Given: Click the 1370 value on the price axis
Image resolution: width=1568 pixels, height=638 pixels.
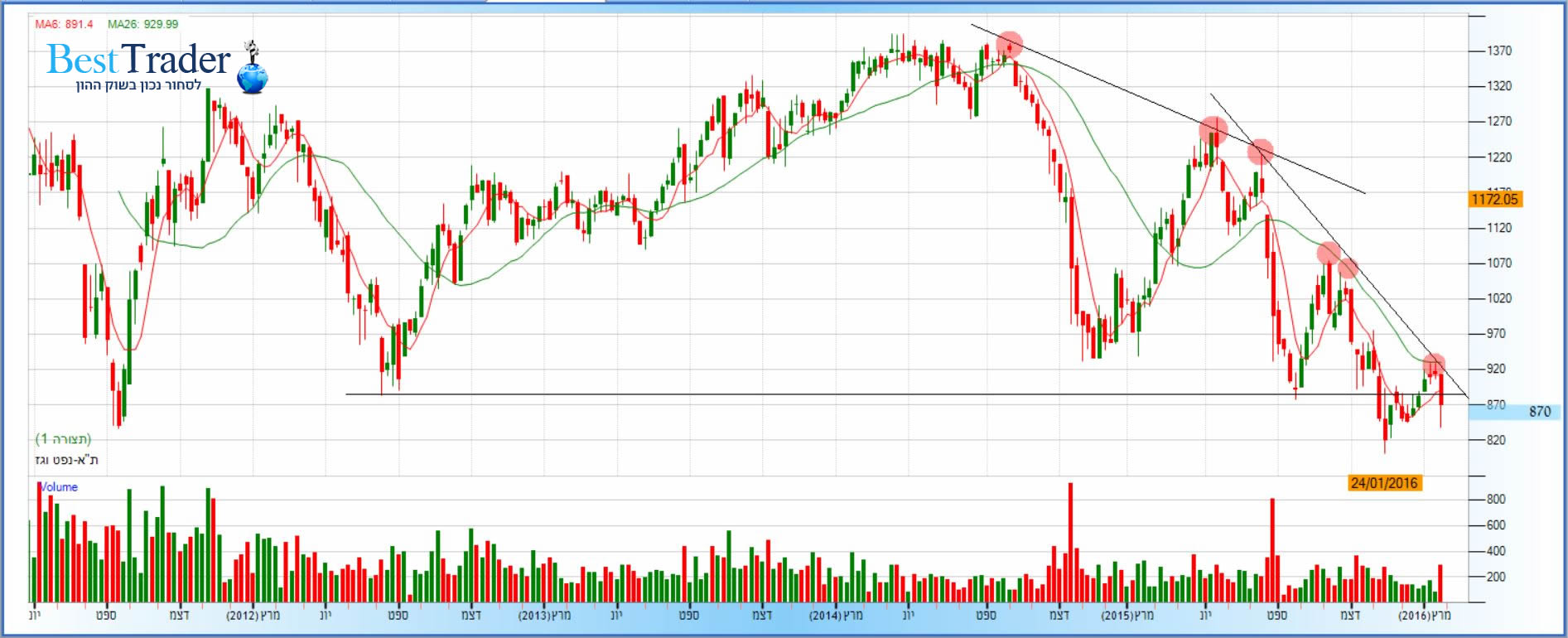Looking at the screenshot, I should [1499, 51].
